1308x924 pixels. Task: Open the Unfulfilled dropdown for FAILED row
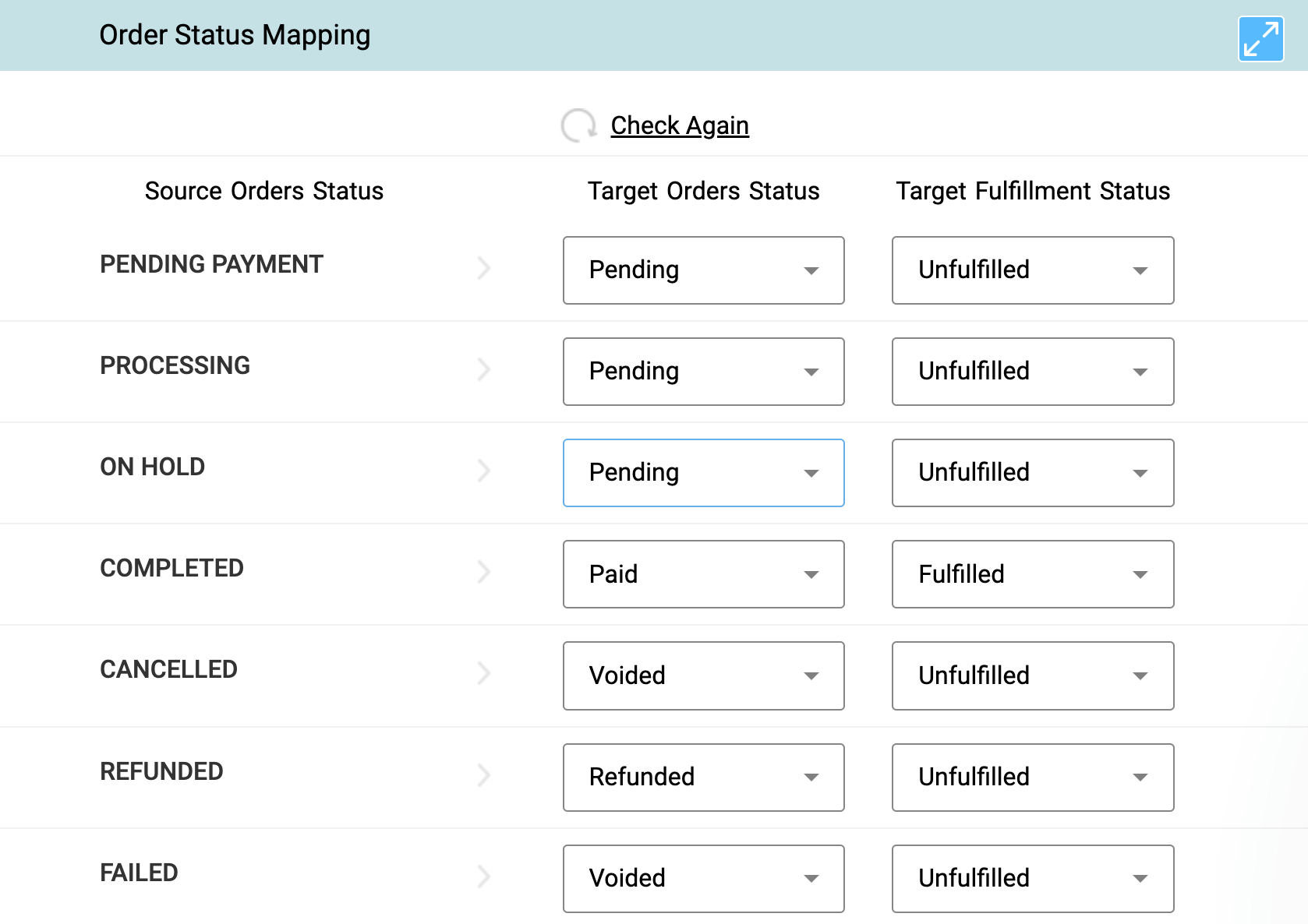click(1032, 879)
